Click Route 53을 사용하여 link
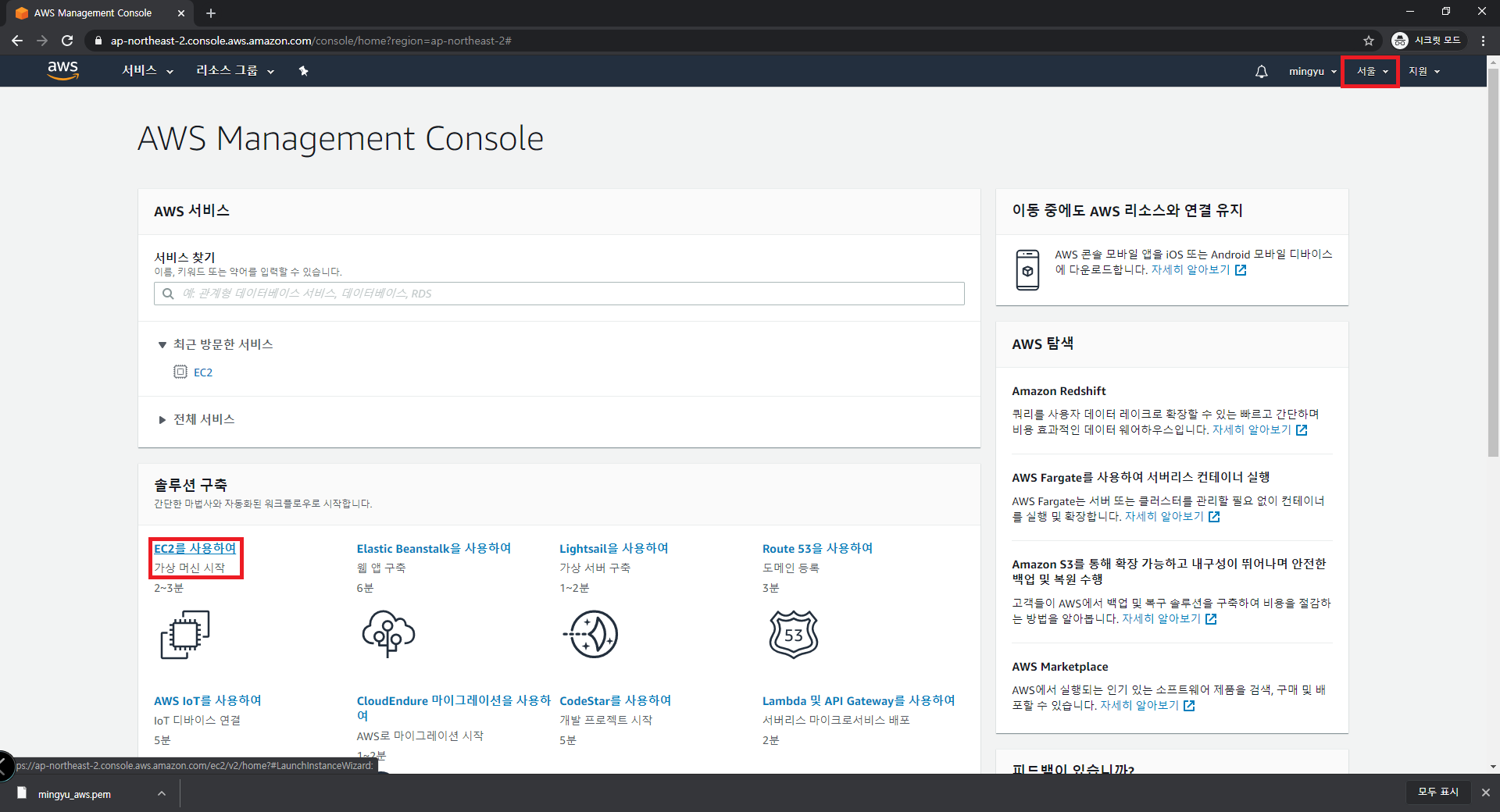This screenshot has height=812, width=1500. [x=817, y=548]
